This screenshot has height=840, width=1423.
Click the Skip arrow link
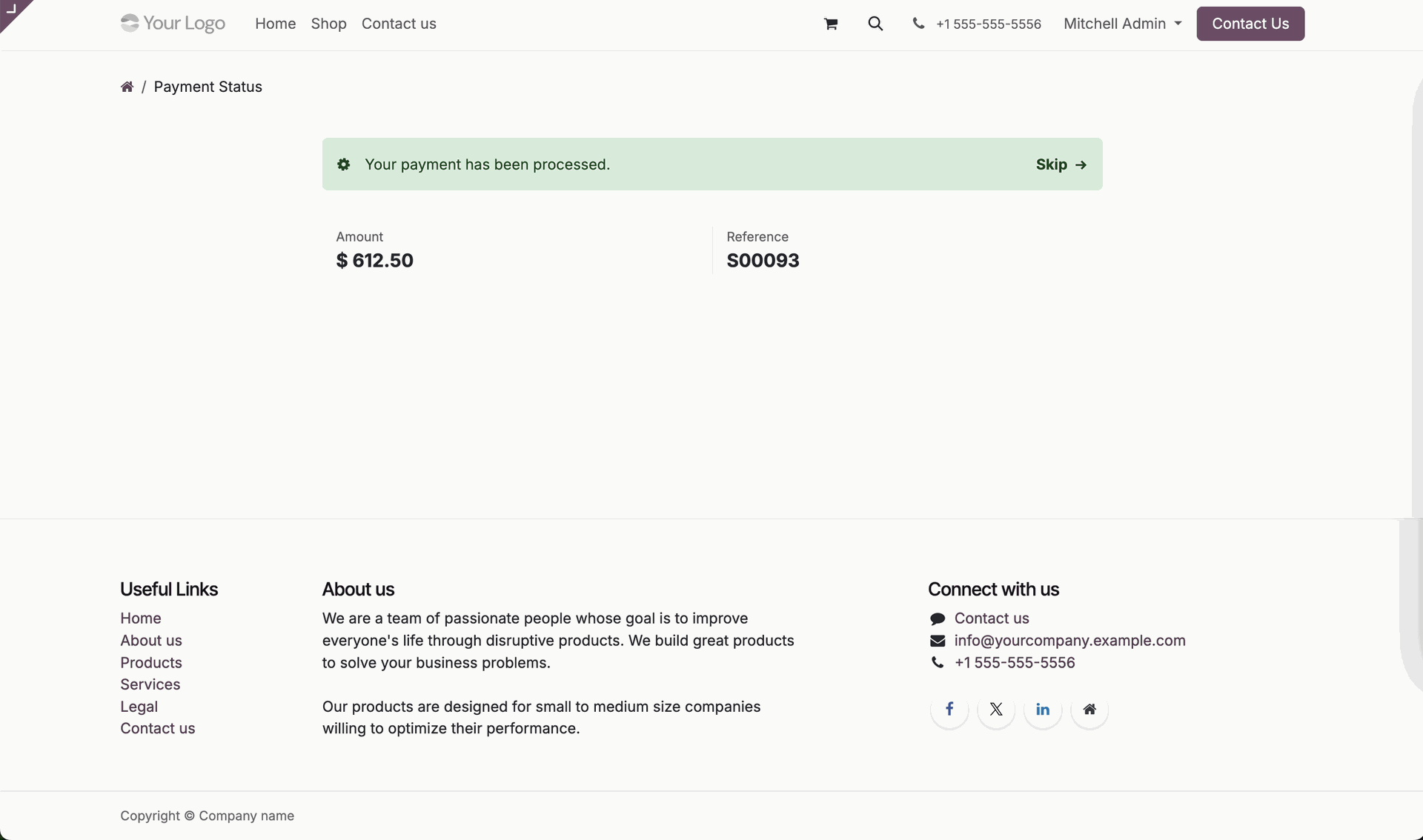[1061, 164]
